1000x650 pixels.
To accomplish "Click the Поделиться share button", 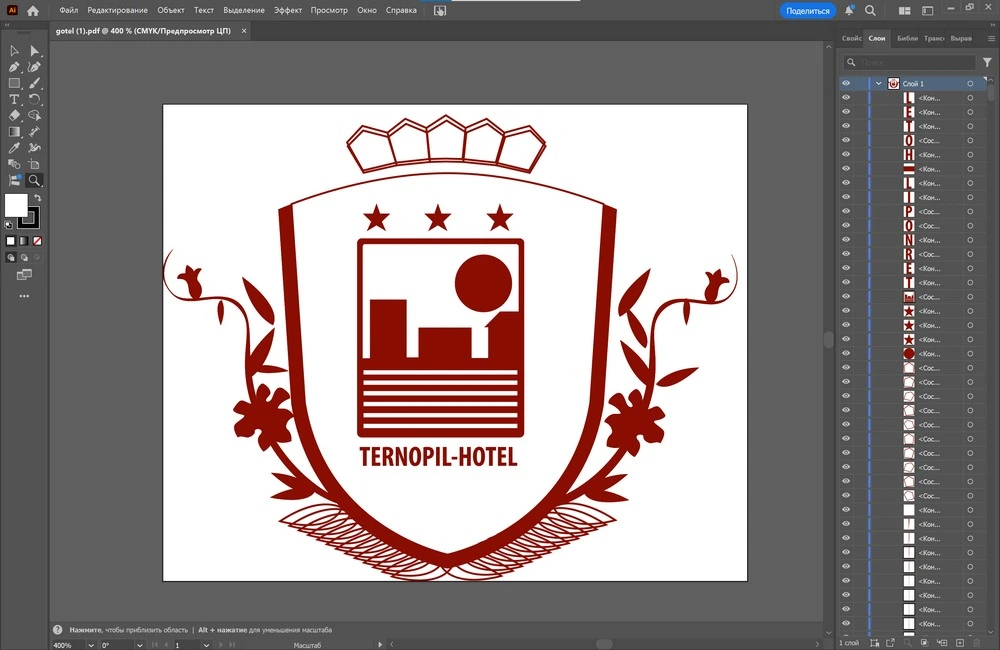I will click(x=807, y=11).
